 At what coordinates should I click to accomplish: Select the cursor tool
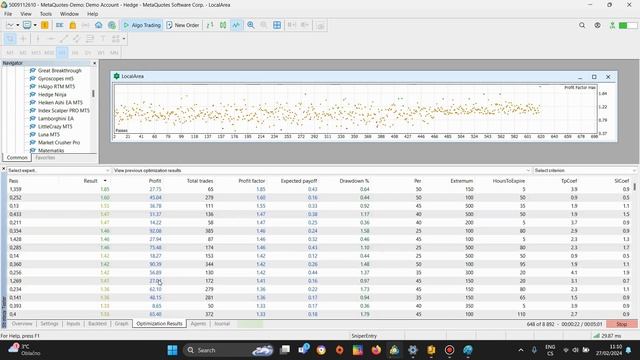(x=10, y=39)
